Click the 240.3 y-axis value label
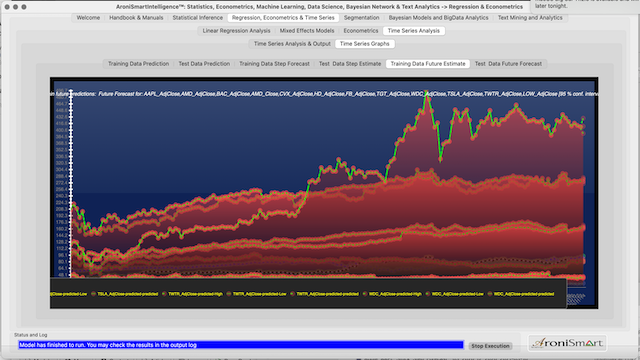 click(x=61, y=196)
